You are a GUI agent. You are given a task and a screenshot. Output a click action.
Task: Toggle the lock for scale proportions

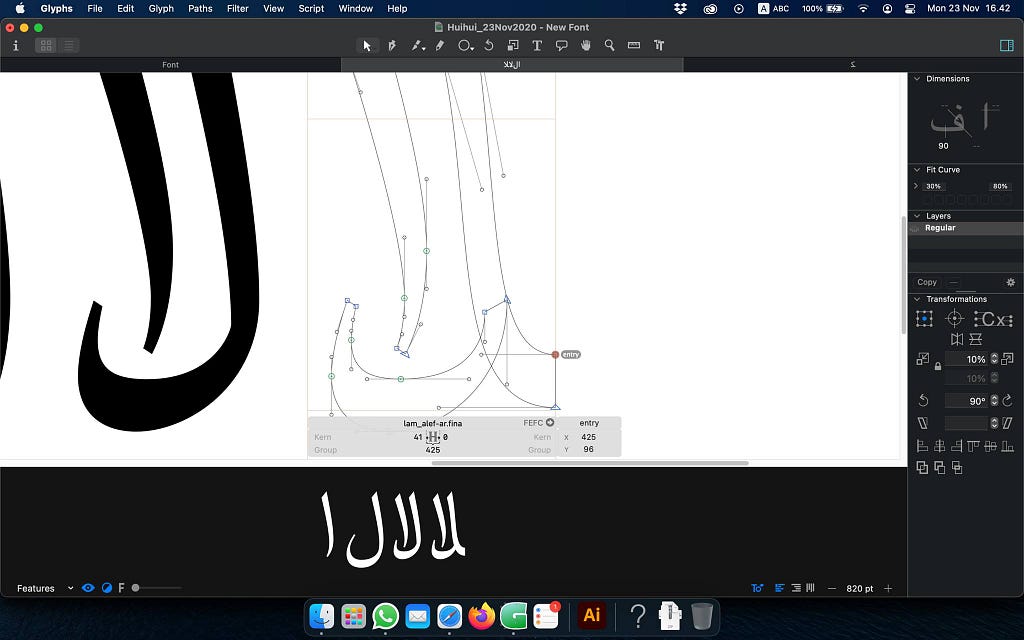[x=938, y=366]
